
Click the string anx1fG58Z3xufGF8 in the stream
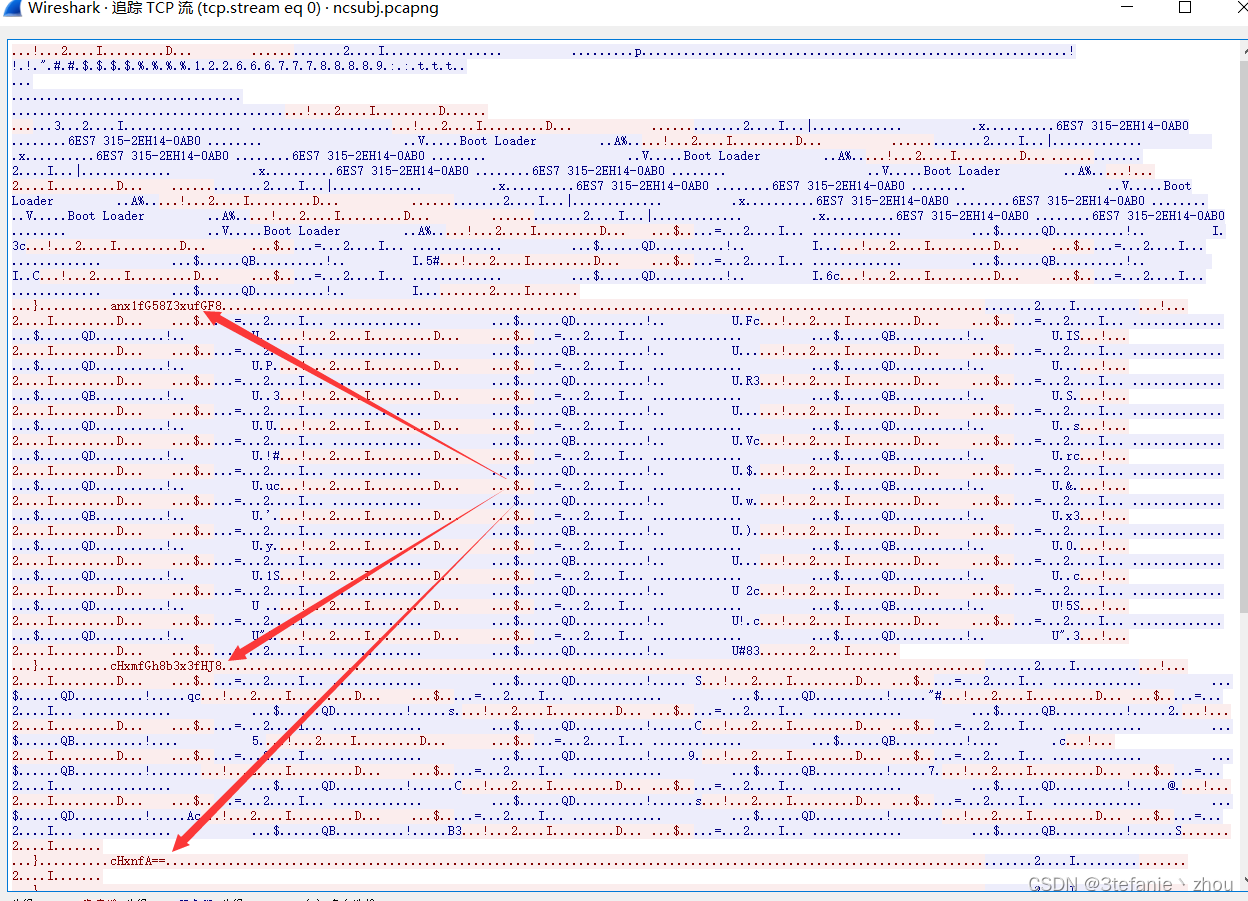(x=167, y=306)
